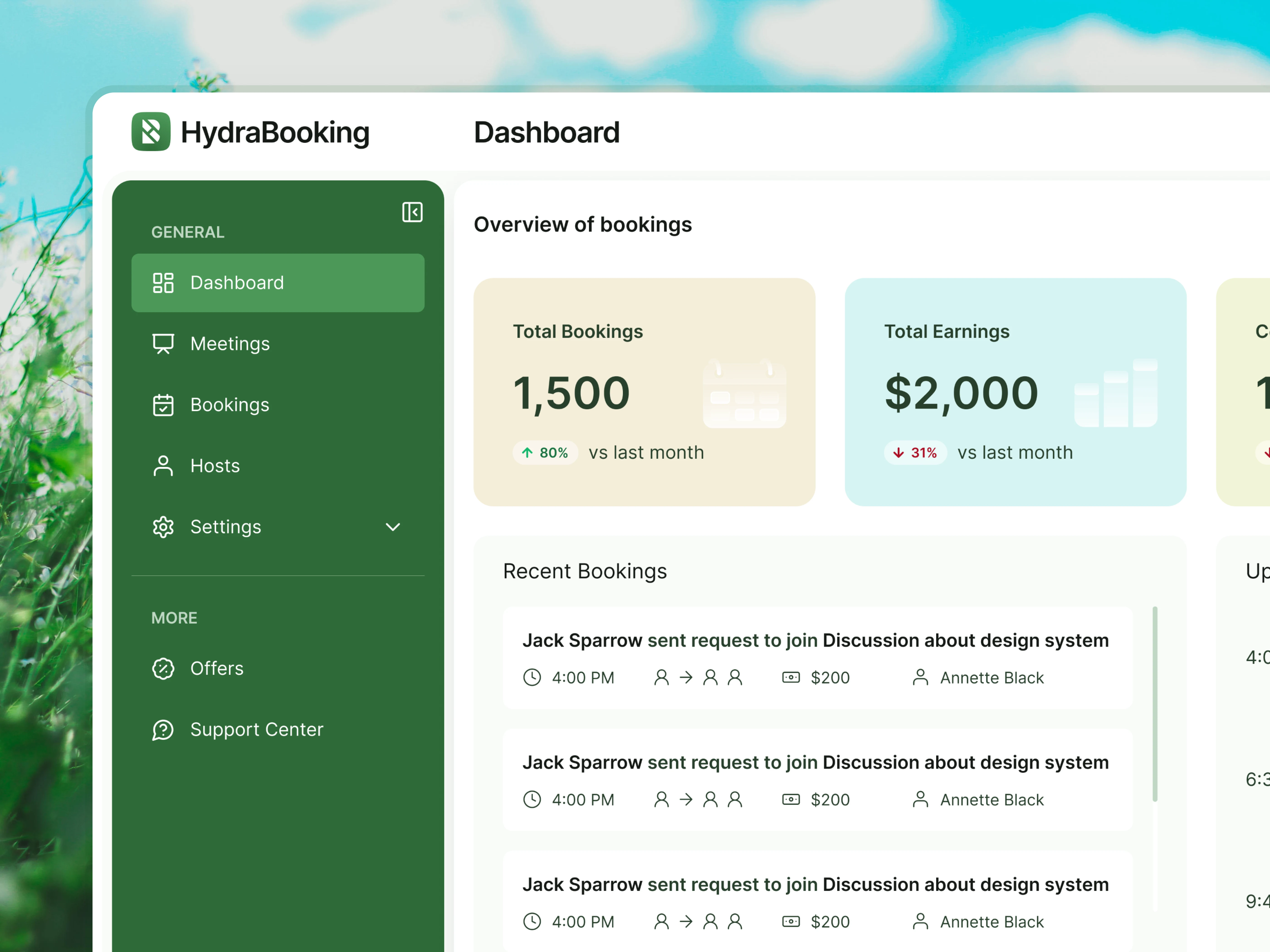Image resolution: width=1270 pixels, height=952 pixels.
Task: Click the Support Center chat question icon
Action: pos(163,729)
